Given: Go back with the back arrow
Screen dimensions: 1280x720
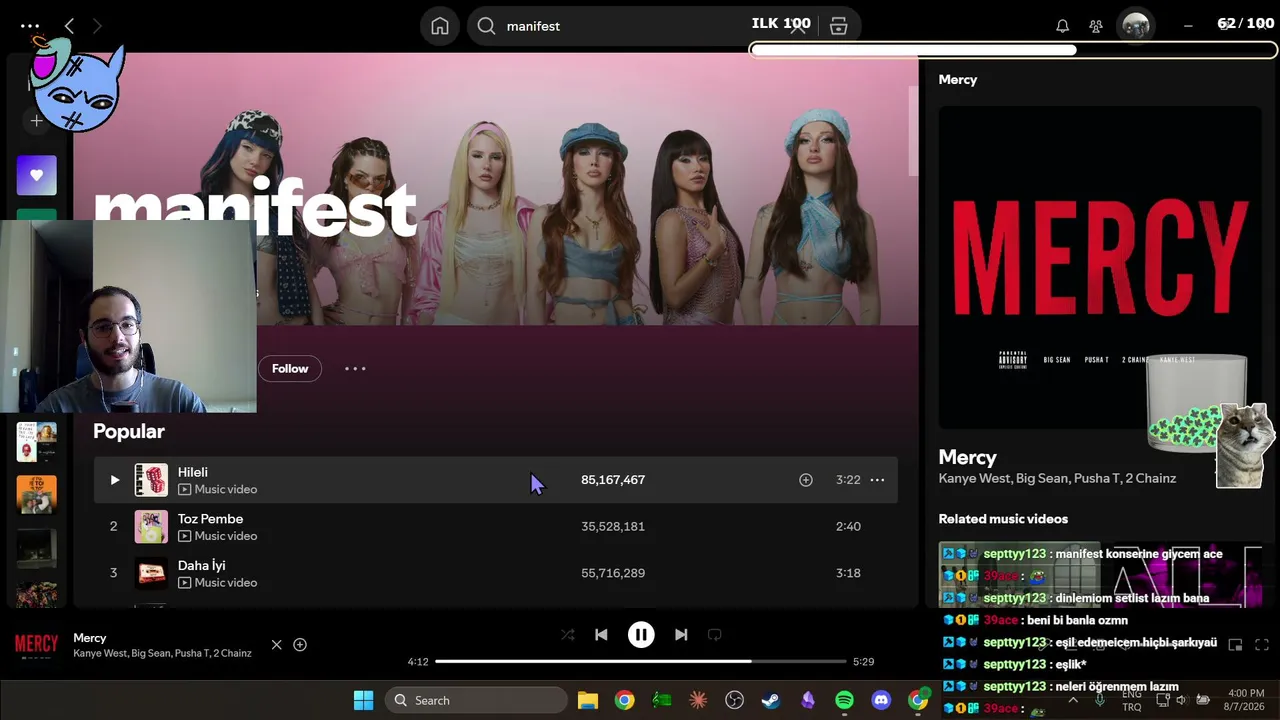Looking at the screenshot, I should pos(69,26).
